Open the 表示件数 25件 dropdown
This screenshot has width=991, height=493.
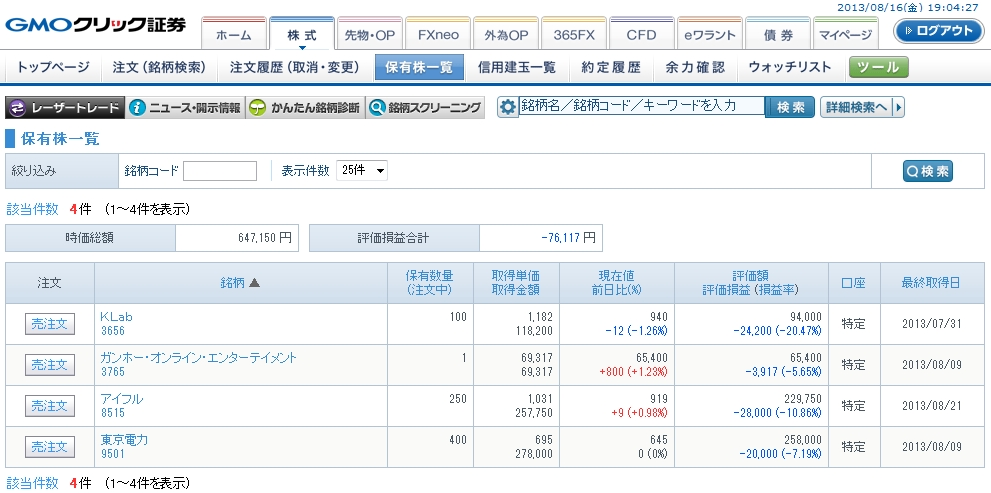[362, 171]
